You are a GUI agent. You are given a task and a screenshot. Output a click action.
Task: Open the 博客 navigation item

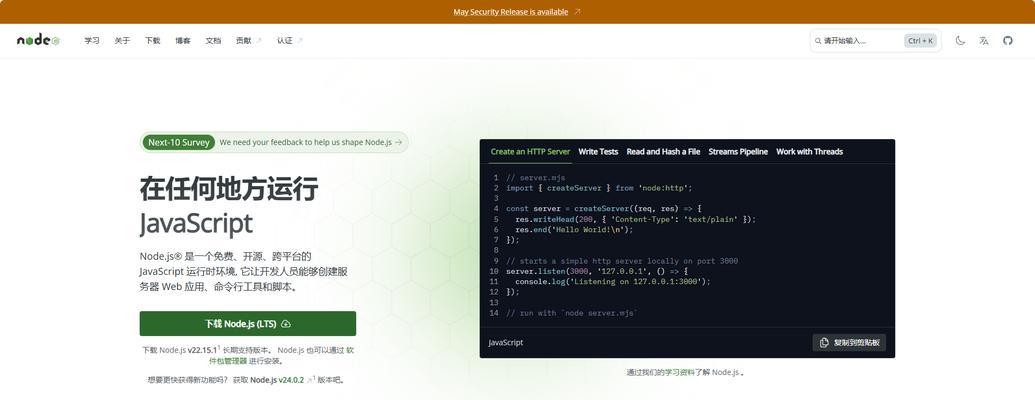(x=183, y=41)
